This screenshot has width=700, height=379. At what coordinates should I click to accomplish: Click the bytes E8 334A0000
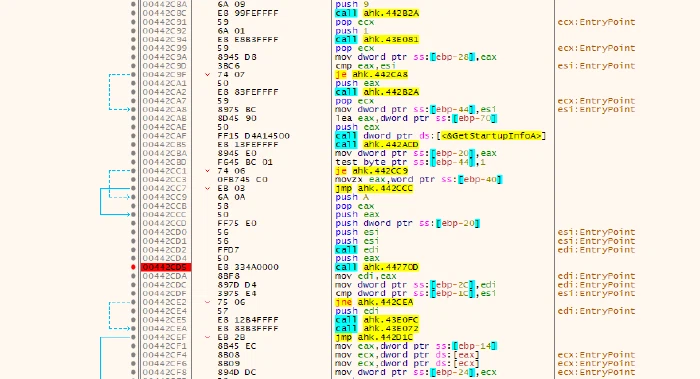(x=248, y=267)
